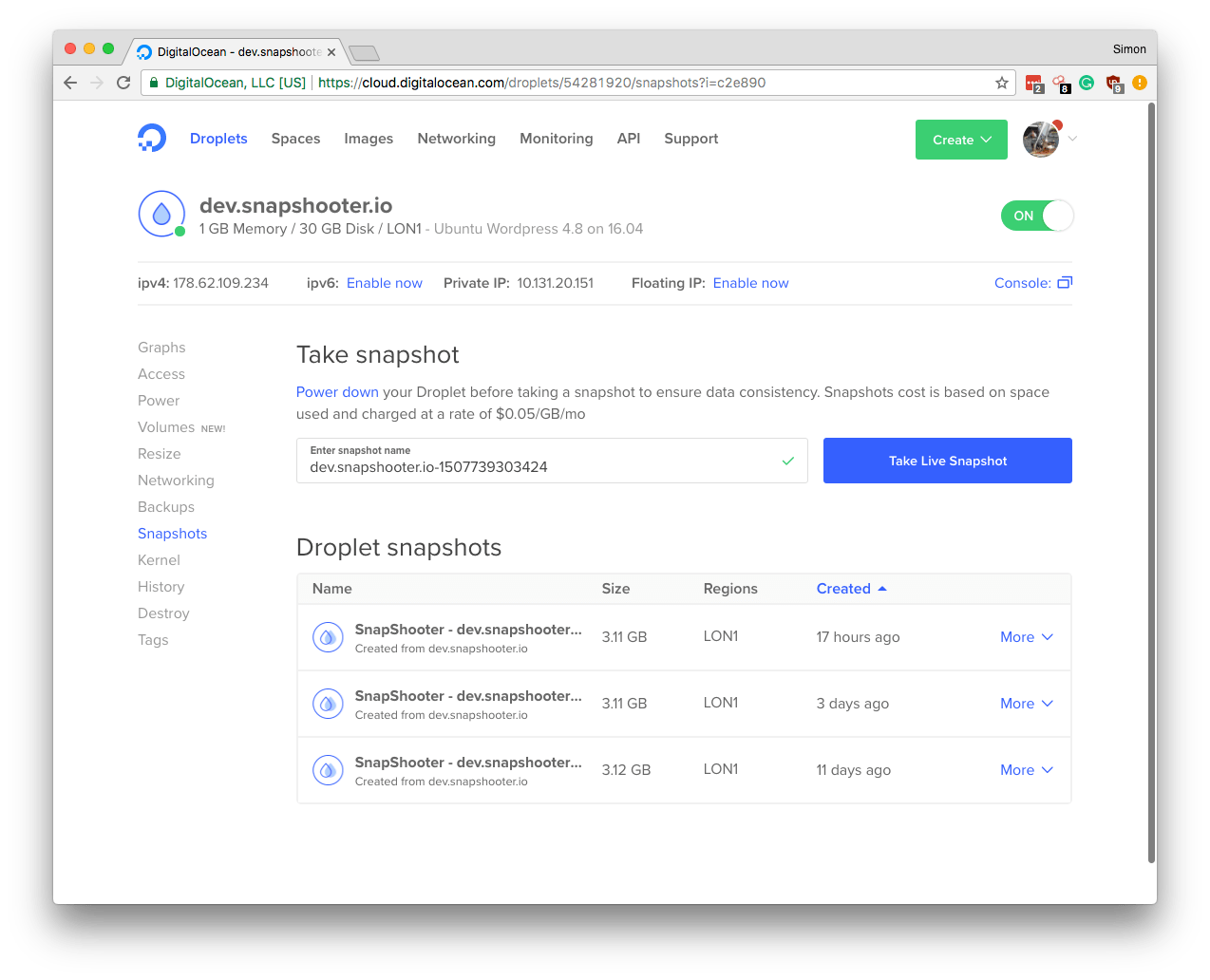Select Networking in droplet sidebar
The image size is (1210, 980).
(x=176, y=481)
